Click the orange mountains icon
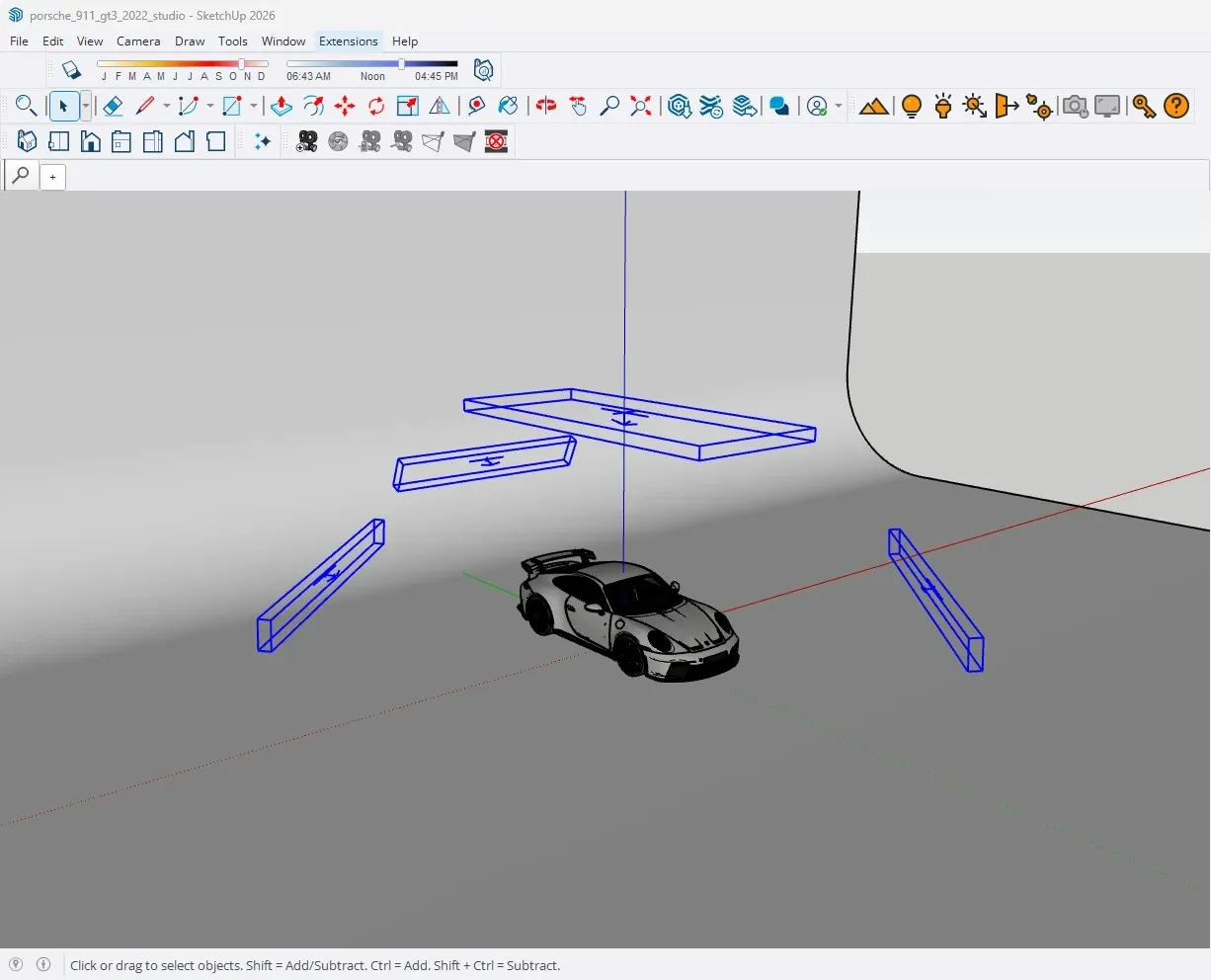 point(873,106)
